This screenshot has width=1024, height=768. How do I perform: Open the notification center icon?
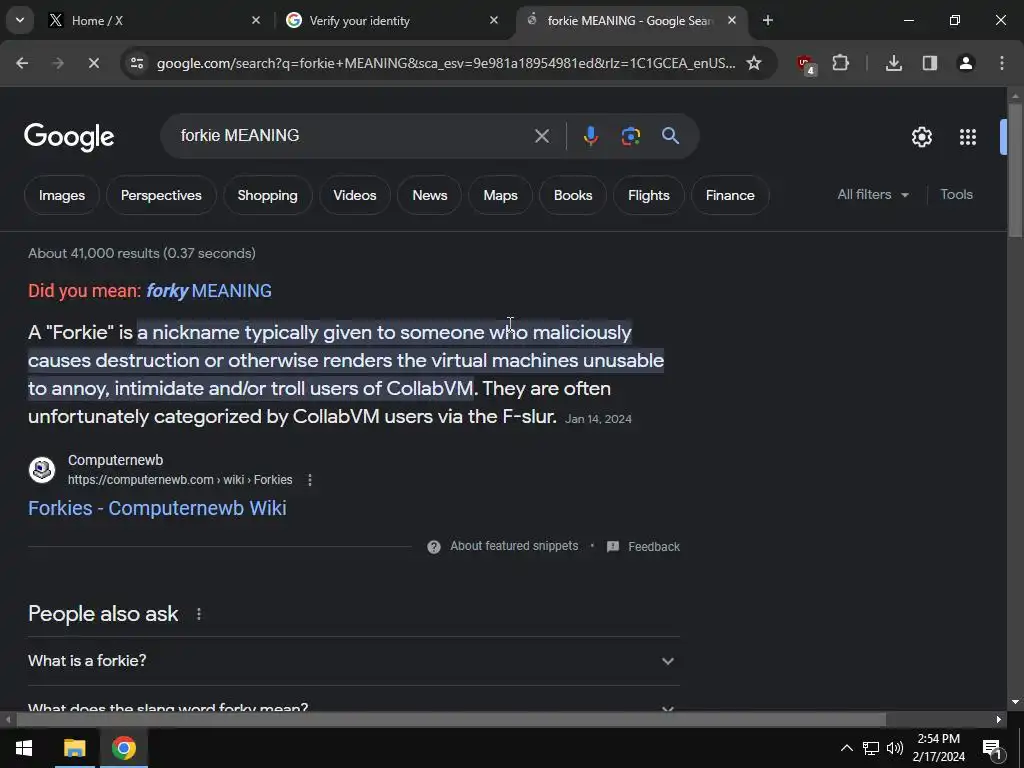click(x=992, y=748)
